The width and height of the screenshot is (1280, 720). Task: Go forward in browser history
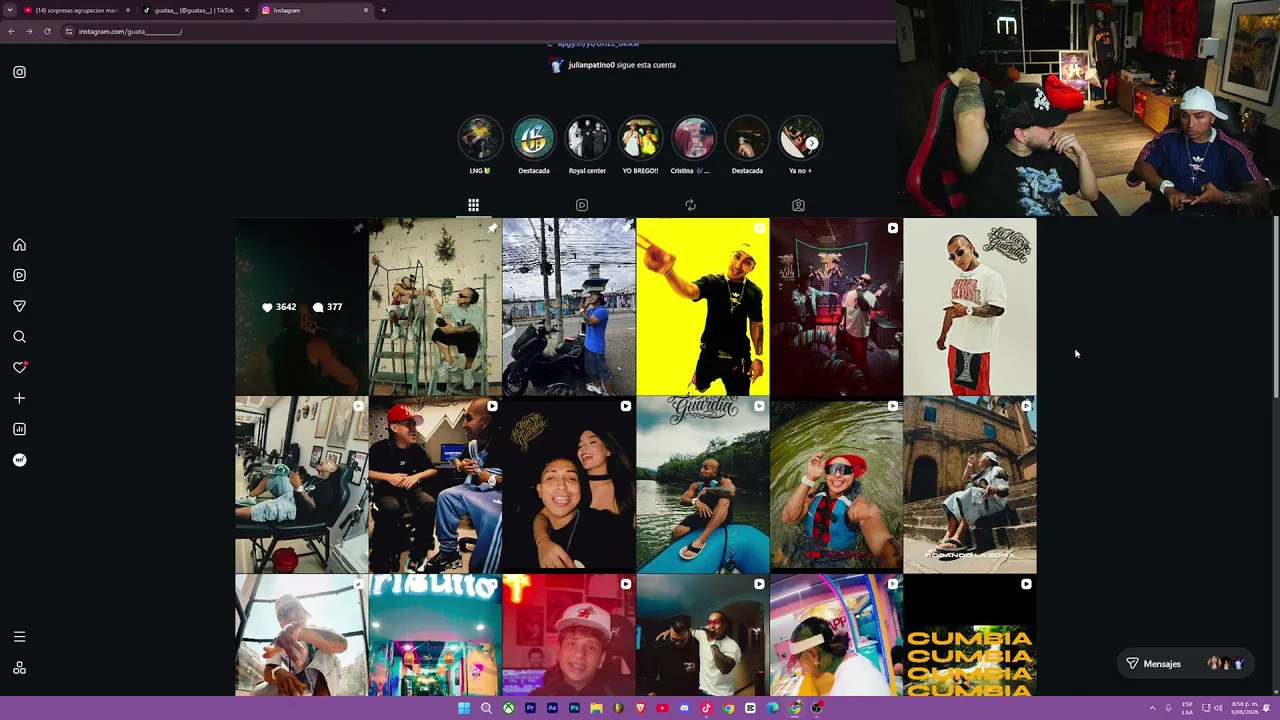coord(29,31)
